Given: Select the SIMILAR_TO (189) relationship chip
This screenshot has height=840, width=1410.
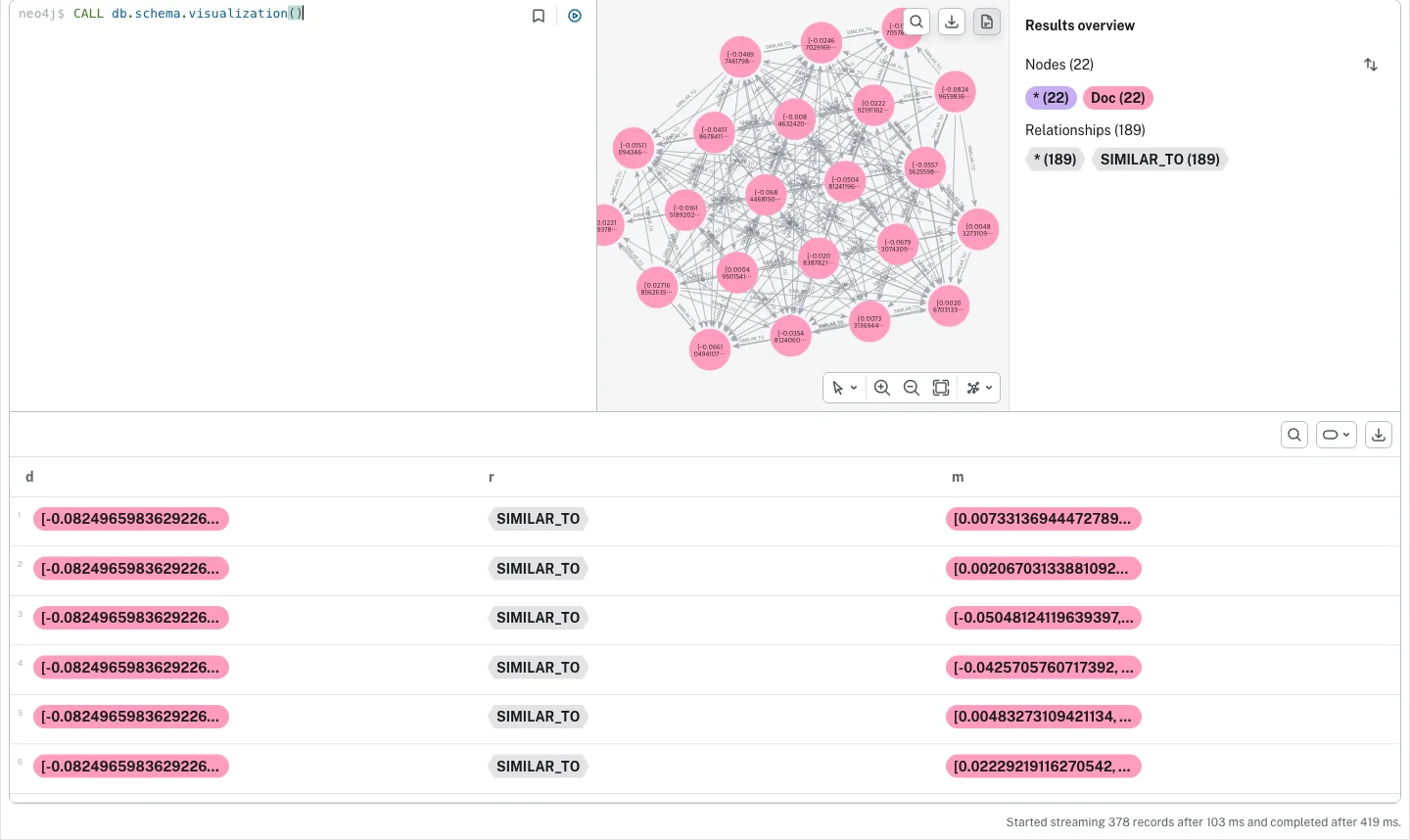Looking at the screenshot, I should pyautogui.click(x=1160, y=160).
